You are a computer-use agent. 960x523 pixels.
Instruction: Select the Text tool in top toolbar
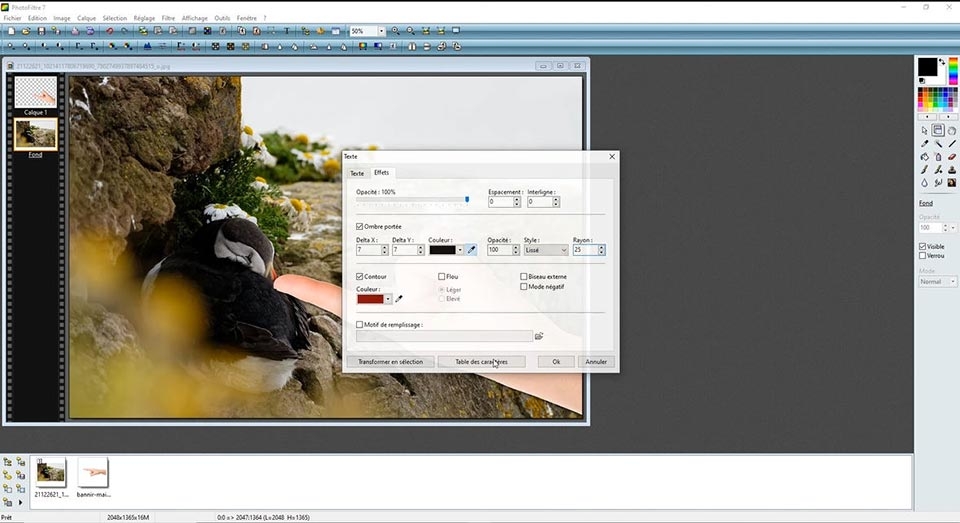(x=287, y=31)
